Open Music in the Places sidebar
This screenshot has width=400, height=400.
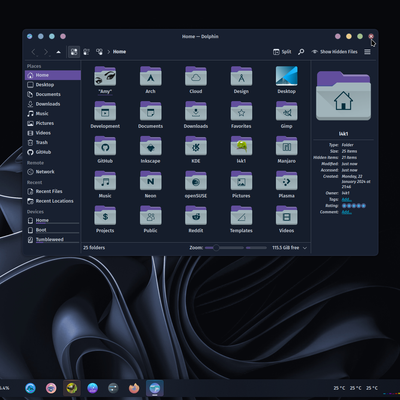(53, 114)
